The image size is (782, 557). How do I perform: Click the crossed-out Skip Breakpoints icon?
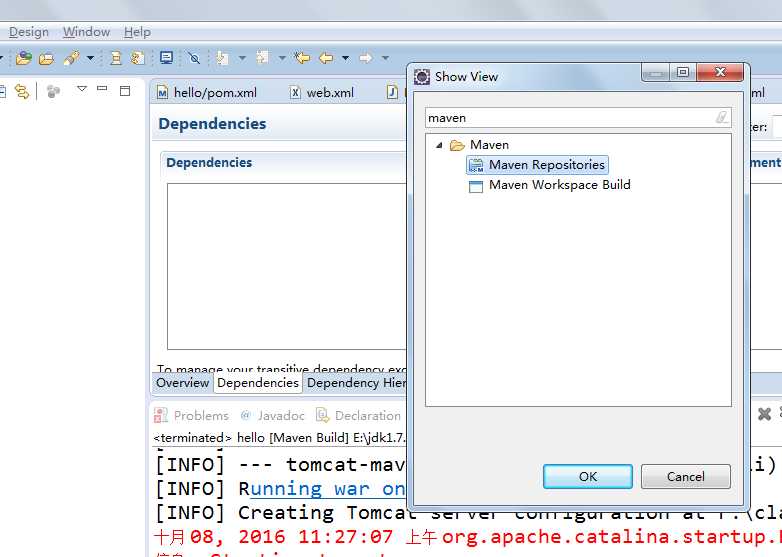point(194,58)
